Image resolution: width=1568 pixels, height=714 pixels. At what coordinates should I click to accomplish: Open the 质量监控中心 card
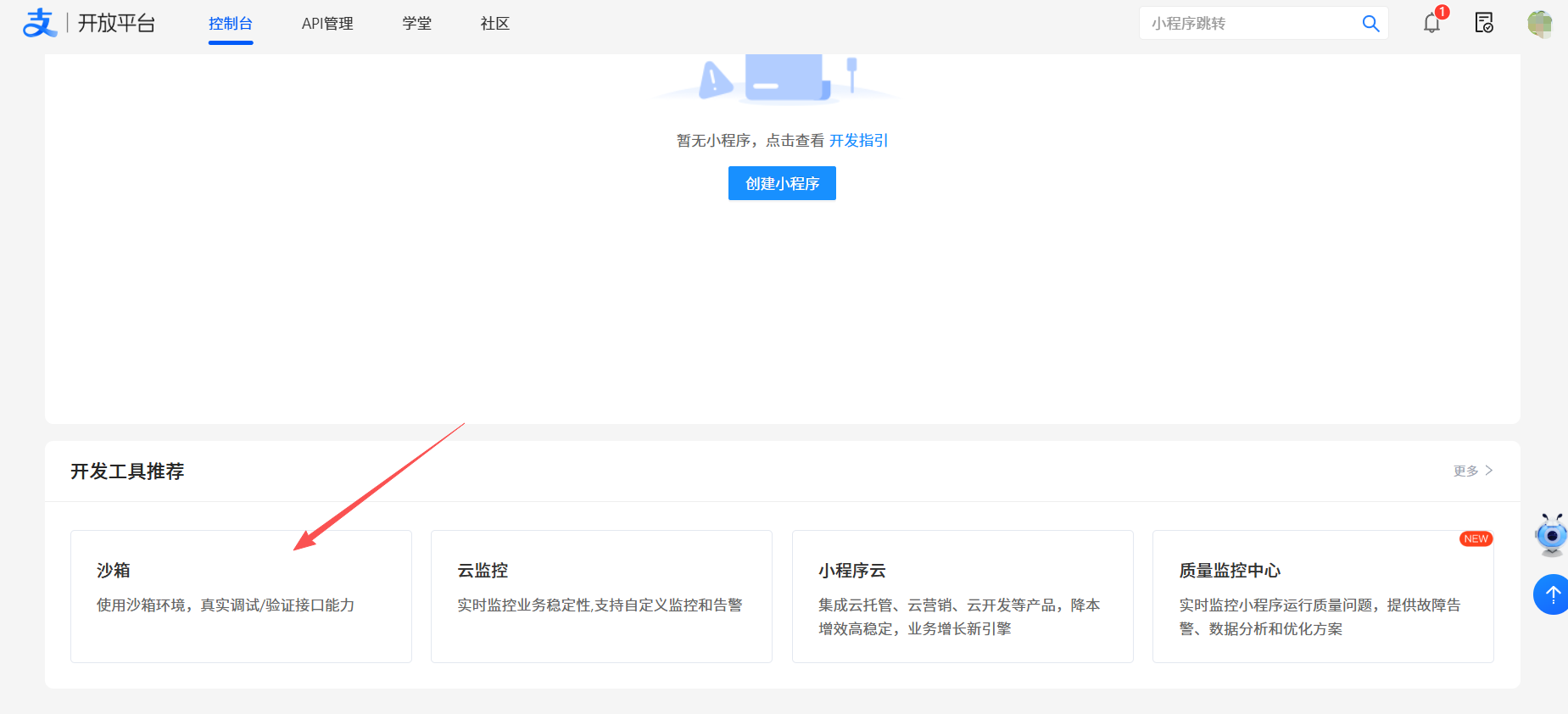[1323, 596]
